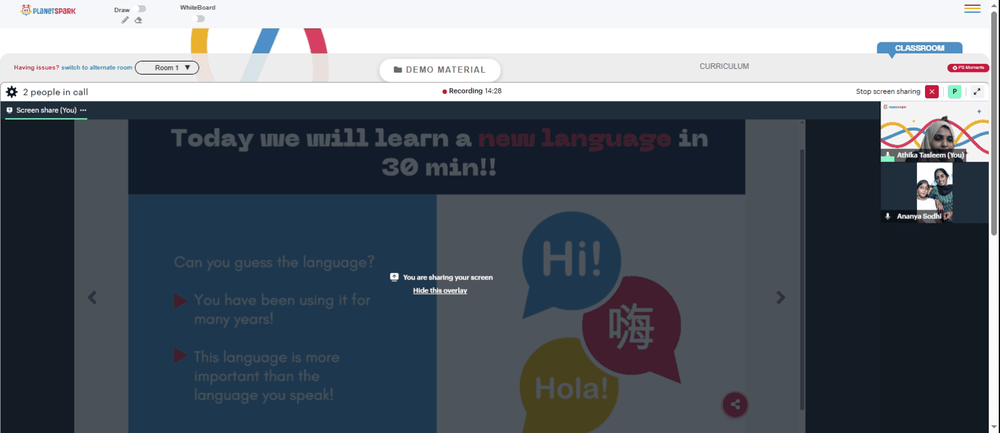Click Ananya Sodhi's microphone icon
1000x433 pixels.
coord(887,216)
